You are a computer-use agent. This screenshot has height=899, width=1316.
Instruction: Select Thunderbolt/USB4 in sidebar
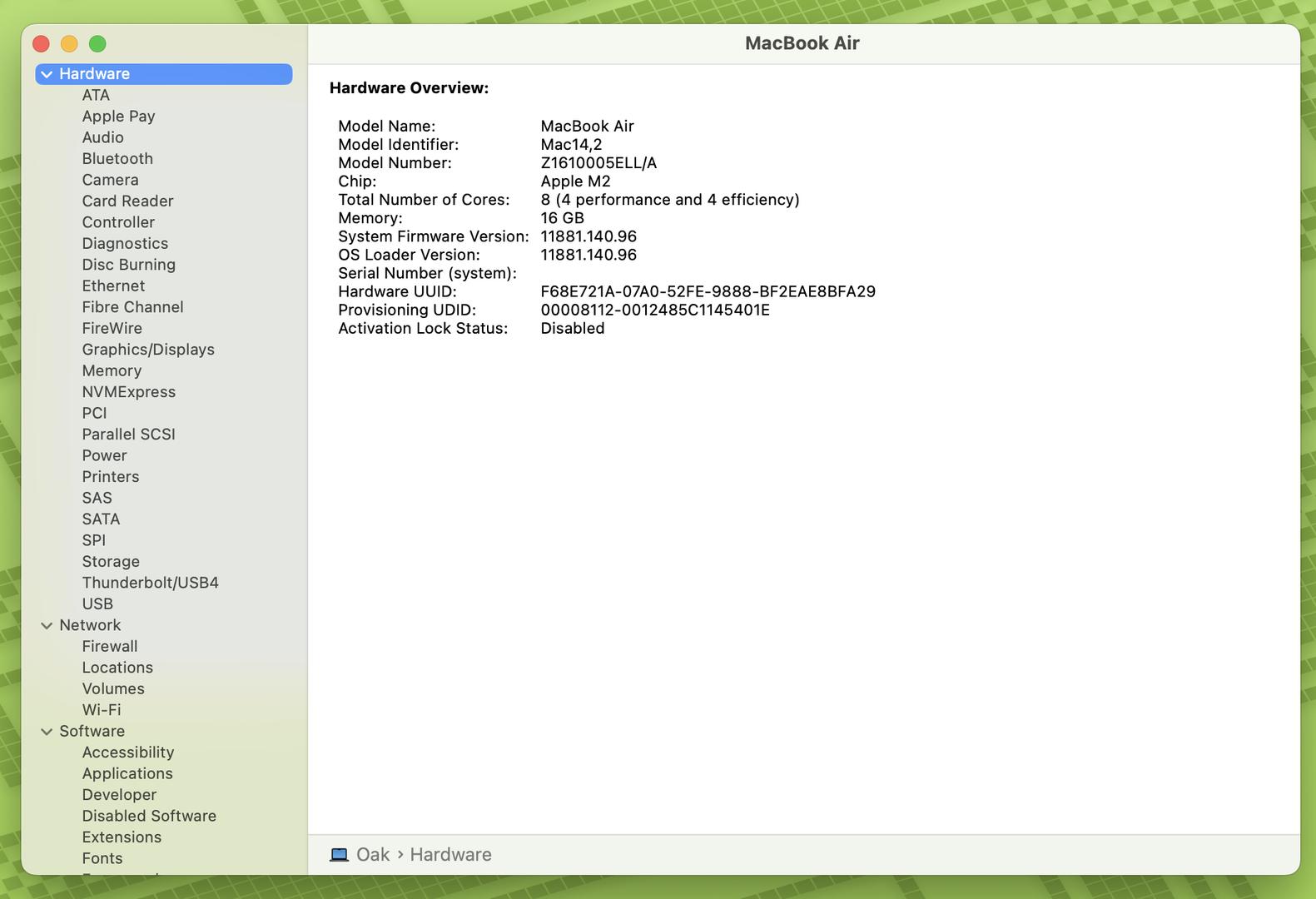(x=150, y=584)
